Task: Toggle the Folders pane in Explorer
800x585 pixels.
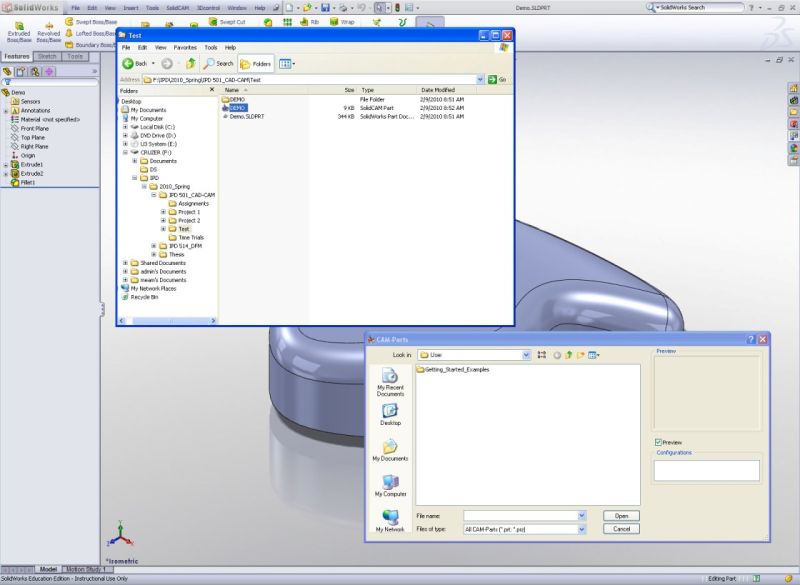Action: click(259, 63)
